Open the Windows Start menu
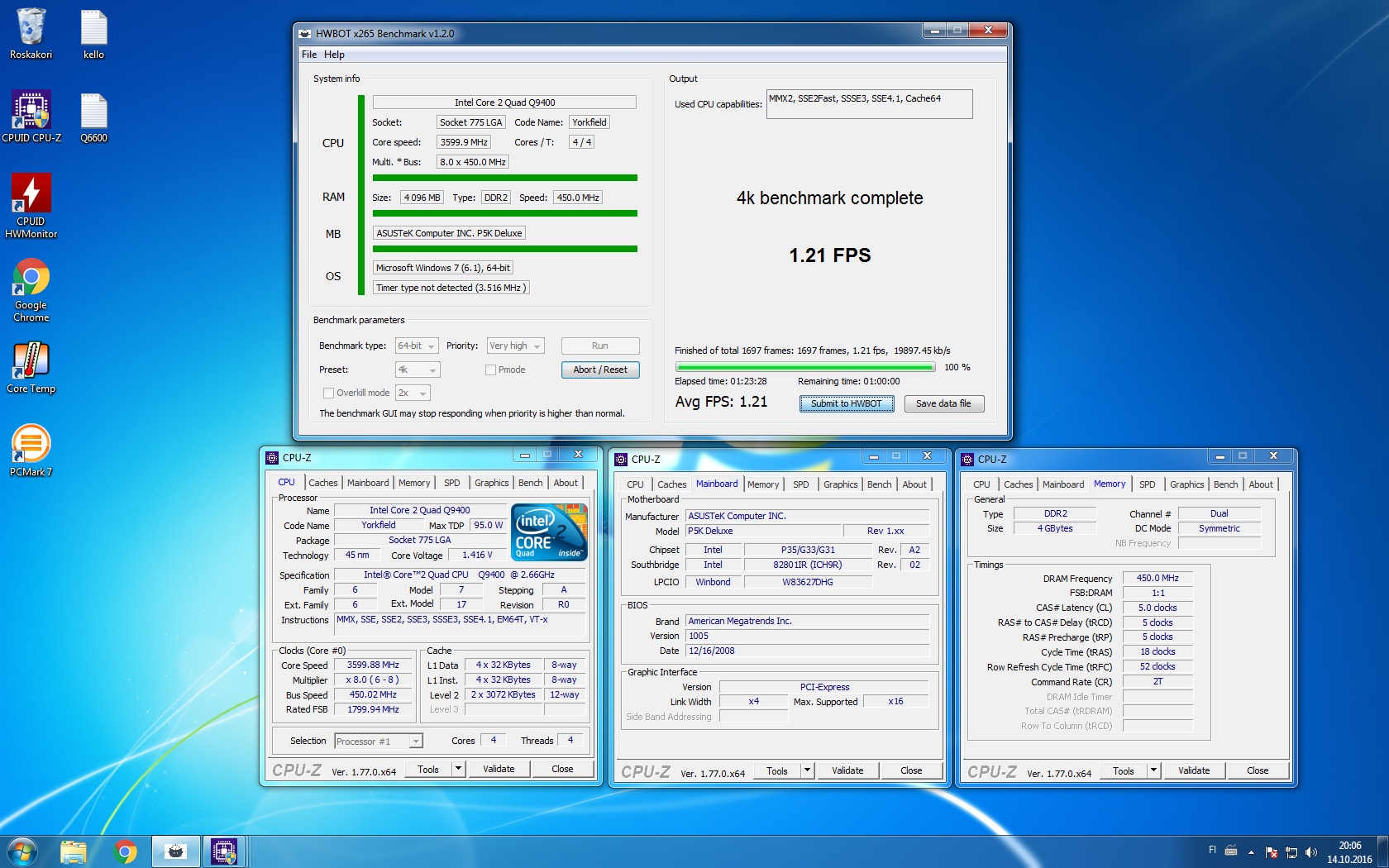 tap(22, 851)
